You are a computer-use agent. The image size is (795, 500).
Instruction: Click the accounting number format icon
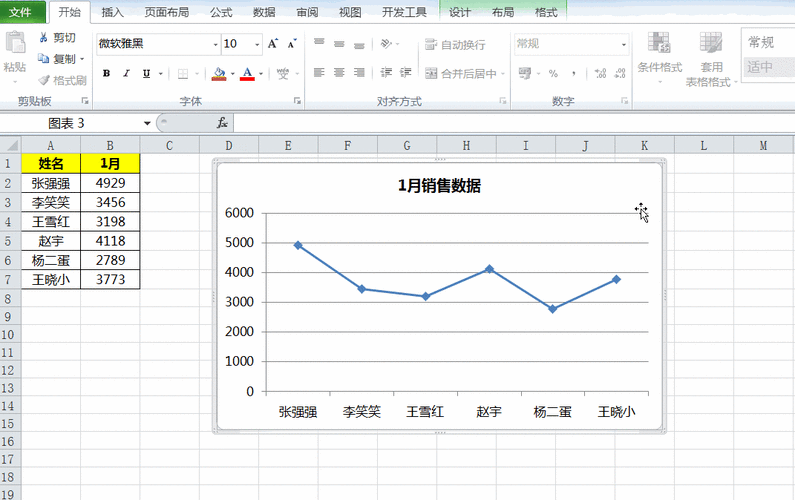(525, 74)
